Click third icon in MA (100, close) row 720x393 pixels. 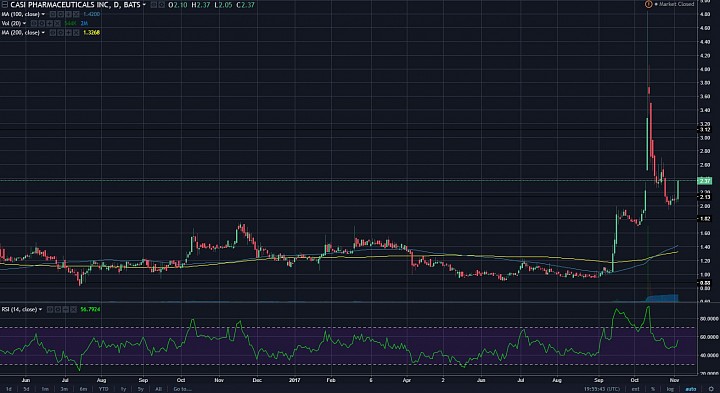[68, 14]
